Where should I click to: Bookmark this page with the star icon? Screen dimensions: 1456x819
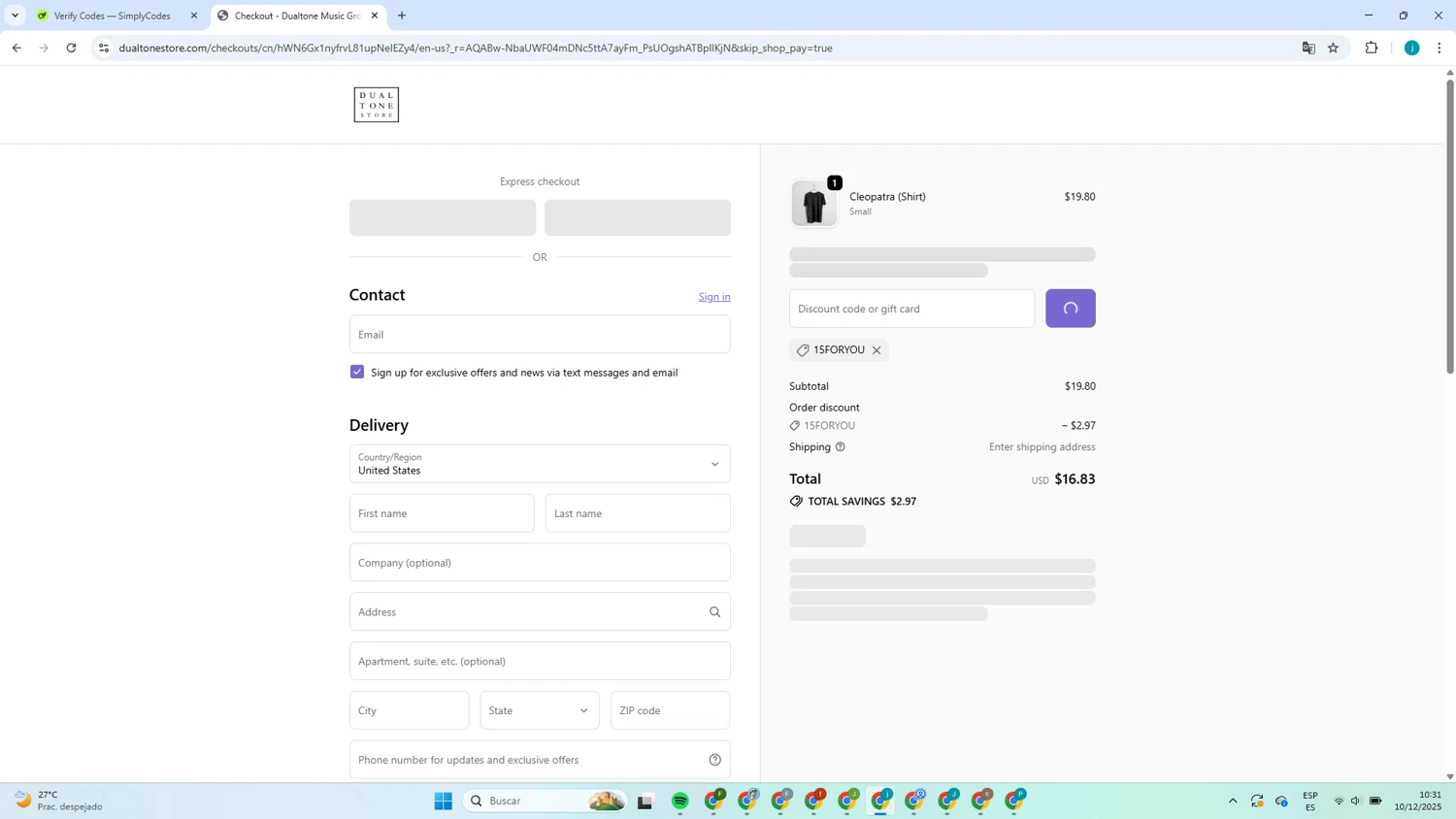point(1334,48)
